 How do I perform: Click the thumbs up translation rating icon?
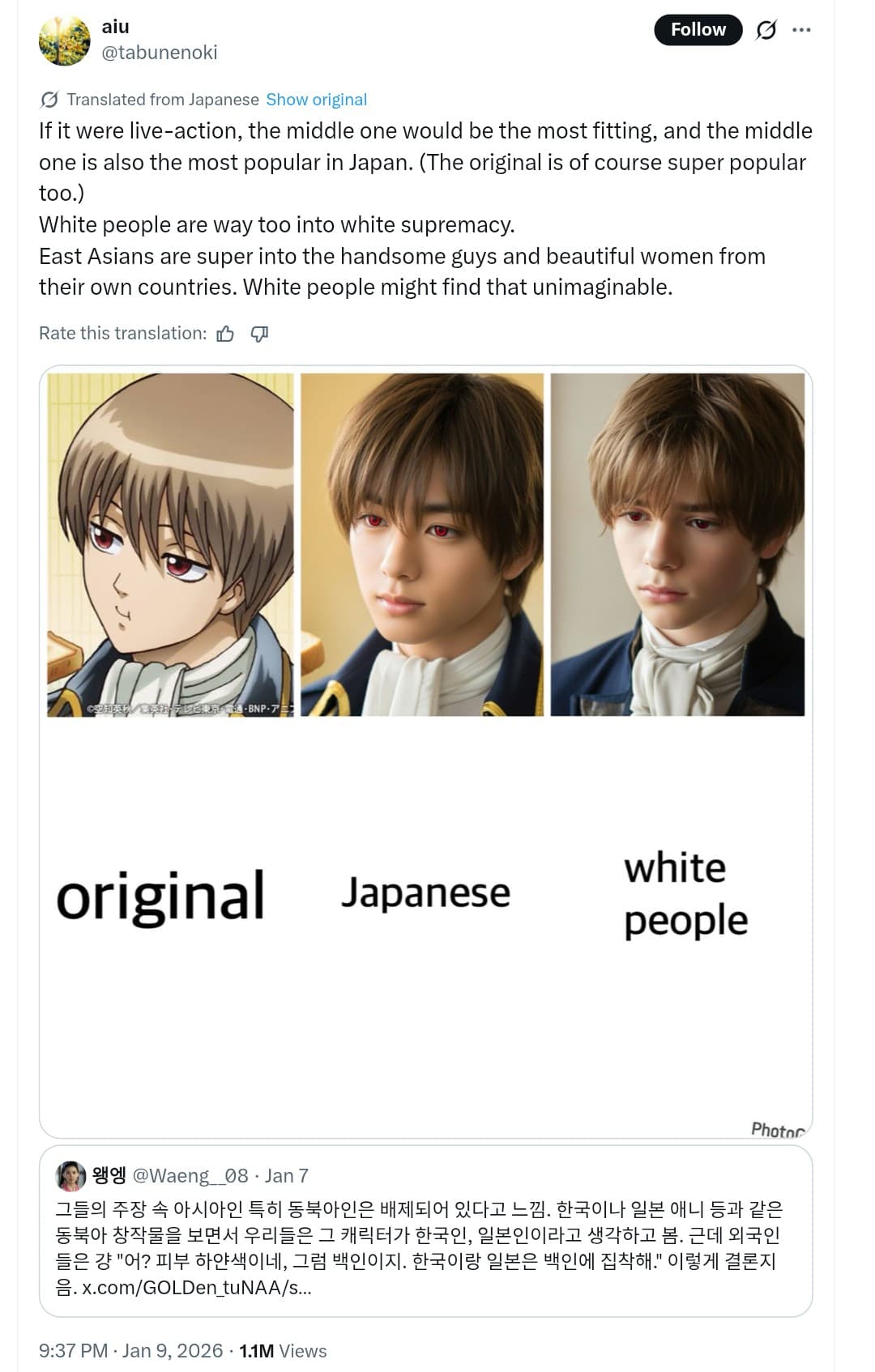225,334
